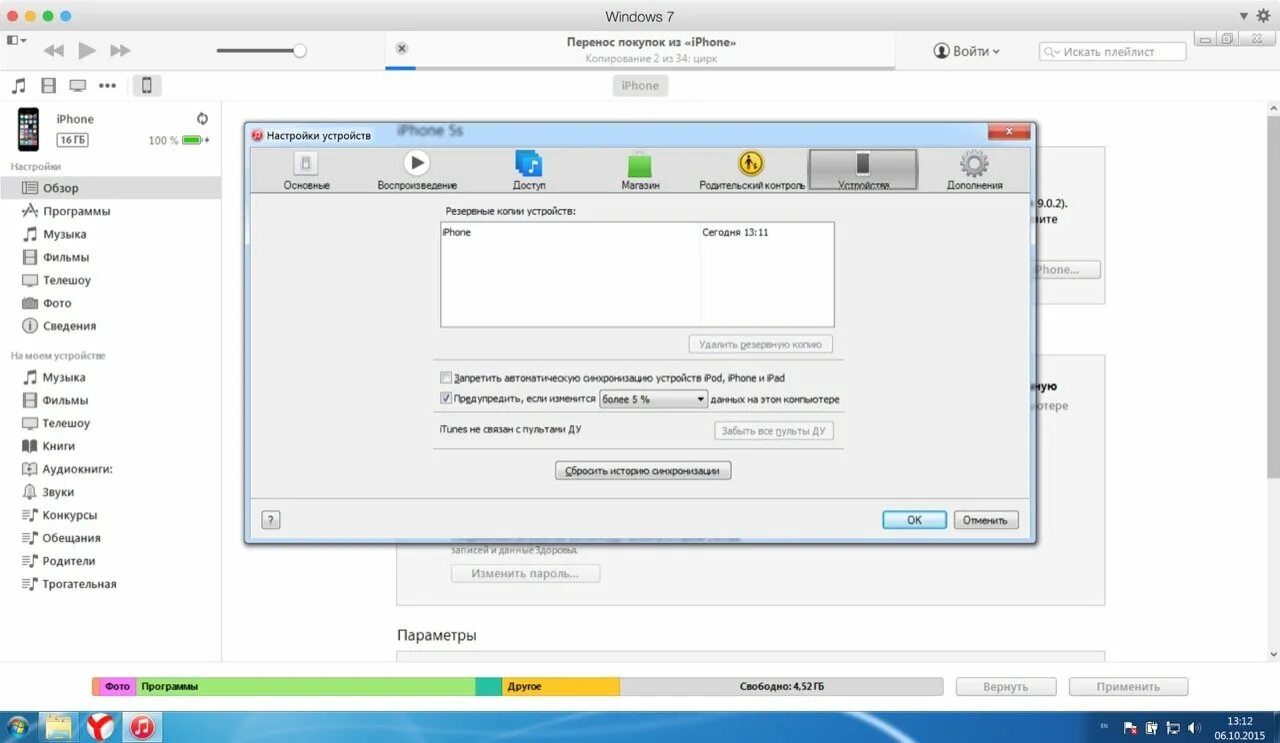Open the Music library icon
Screen dimensions: 1280x743
(18, 86)
